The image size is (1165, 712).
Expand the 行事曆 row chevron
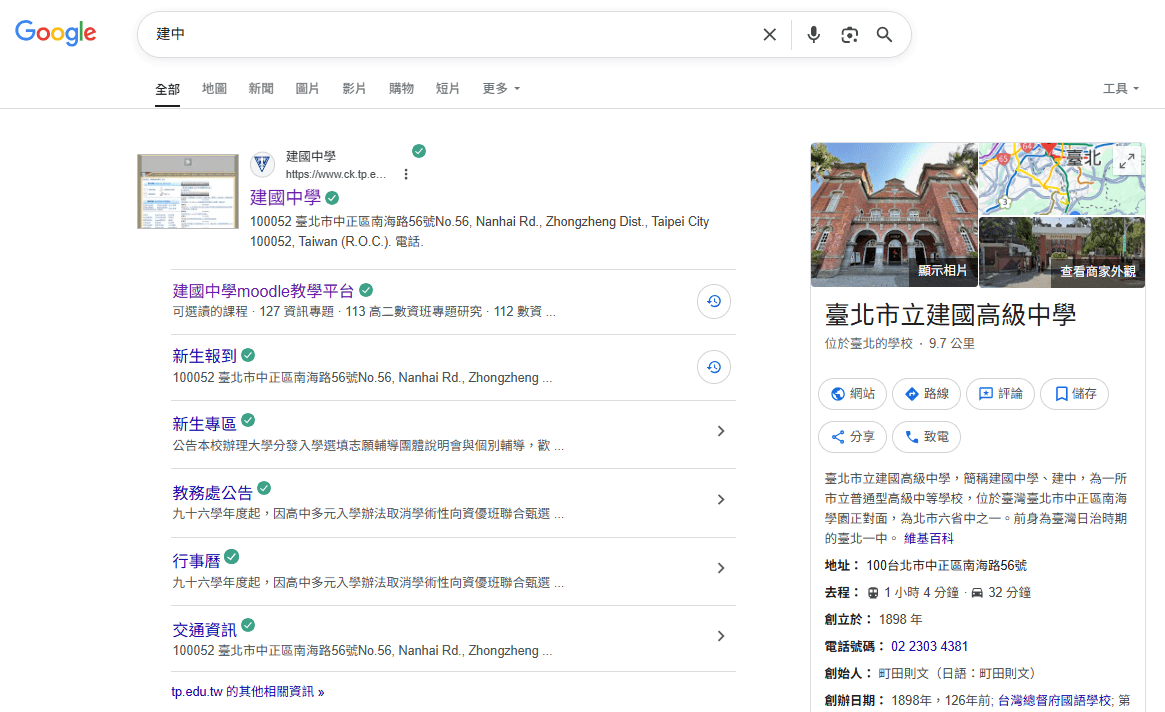point(720,568)
